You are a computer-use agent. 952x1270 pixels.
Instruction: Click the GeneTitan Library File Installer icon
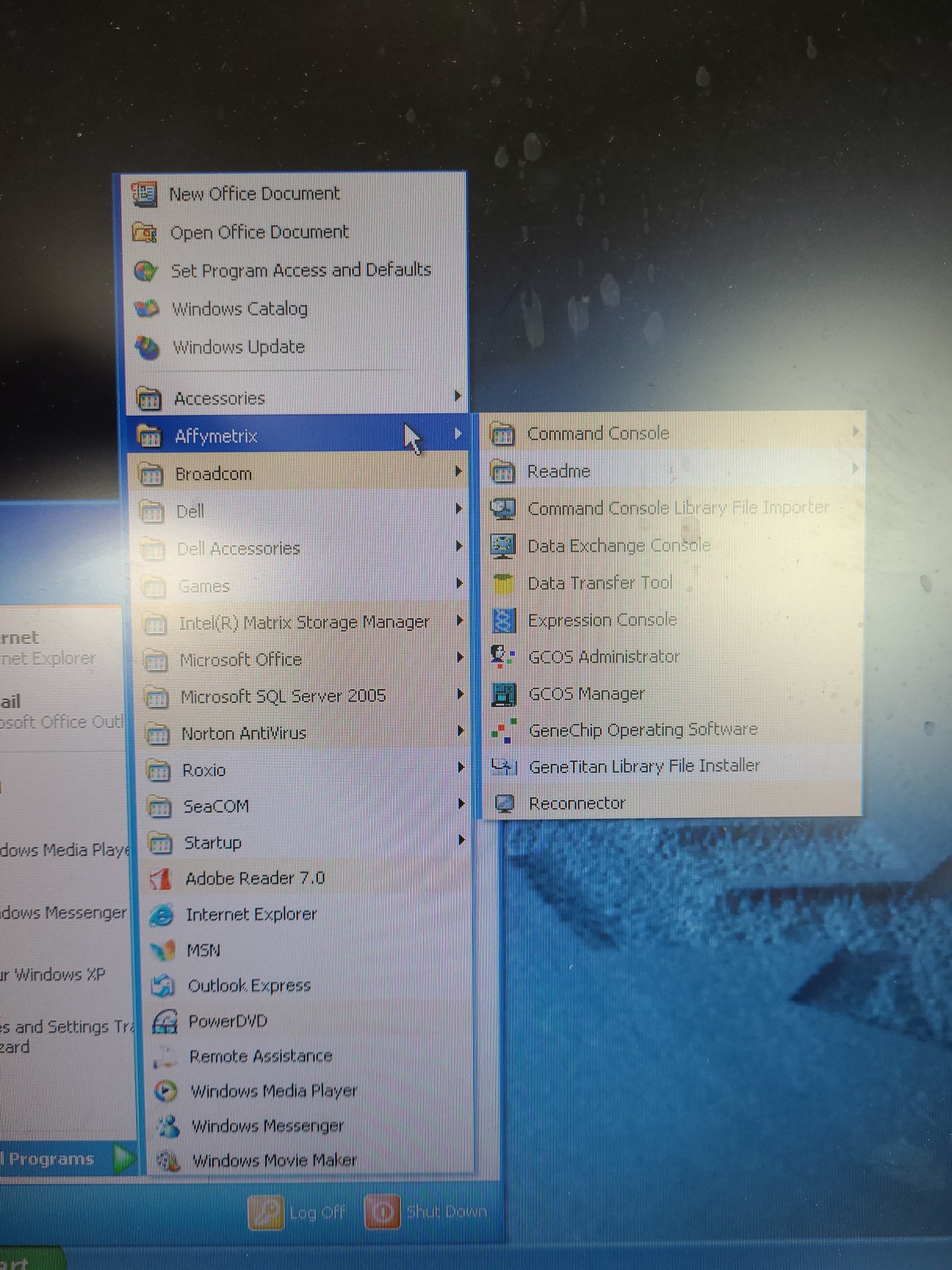point(504,767)
